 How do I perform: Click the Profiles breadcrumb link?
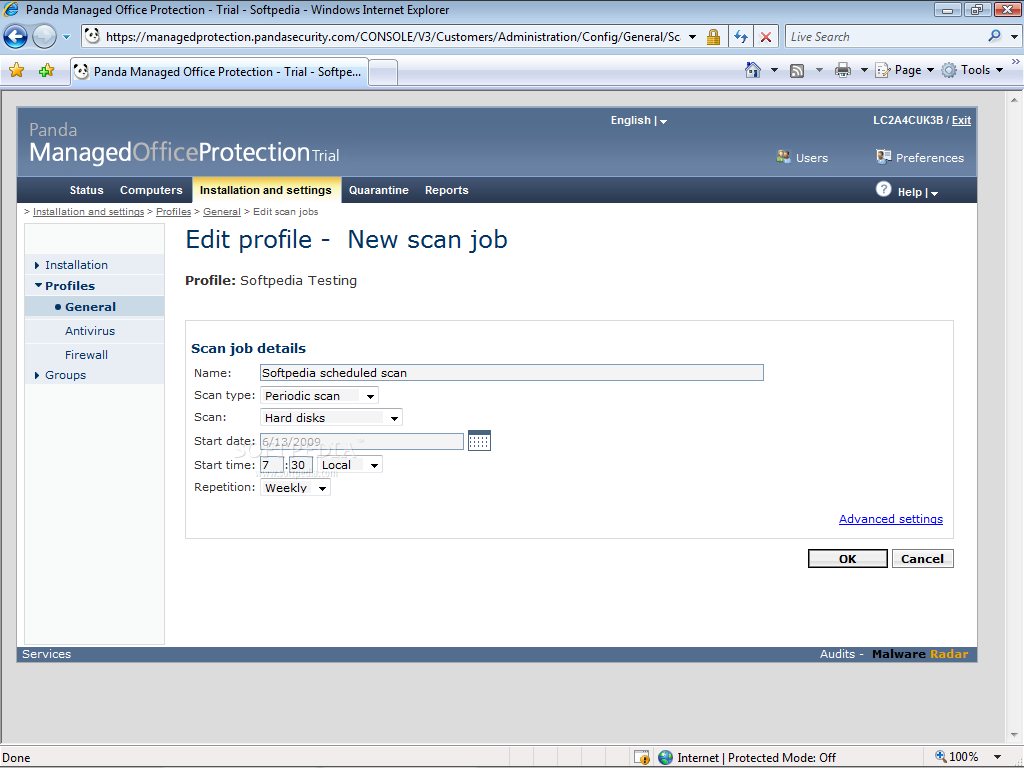point(173,212)
